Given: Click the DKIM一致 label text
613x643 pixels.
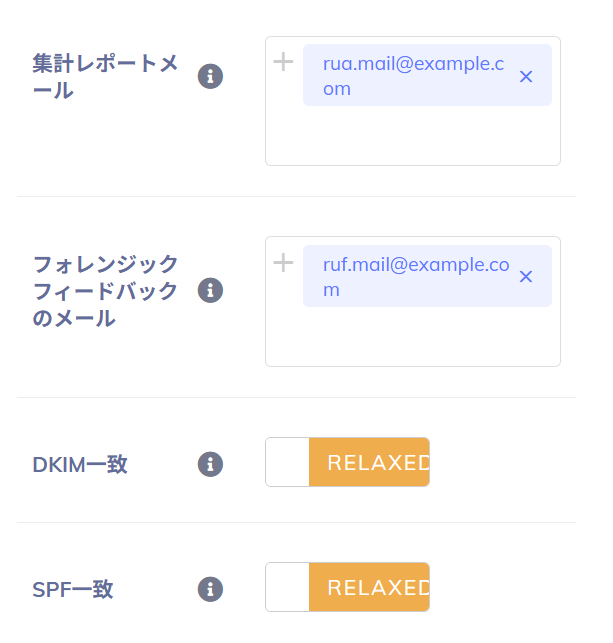Looking at the screenshot, I should pos(80,465).
